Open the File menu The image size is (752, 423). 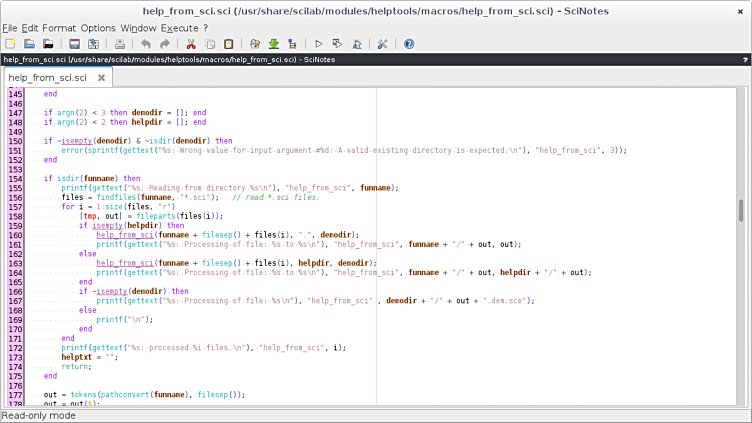10,28
